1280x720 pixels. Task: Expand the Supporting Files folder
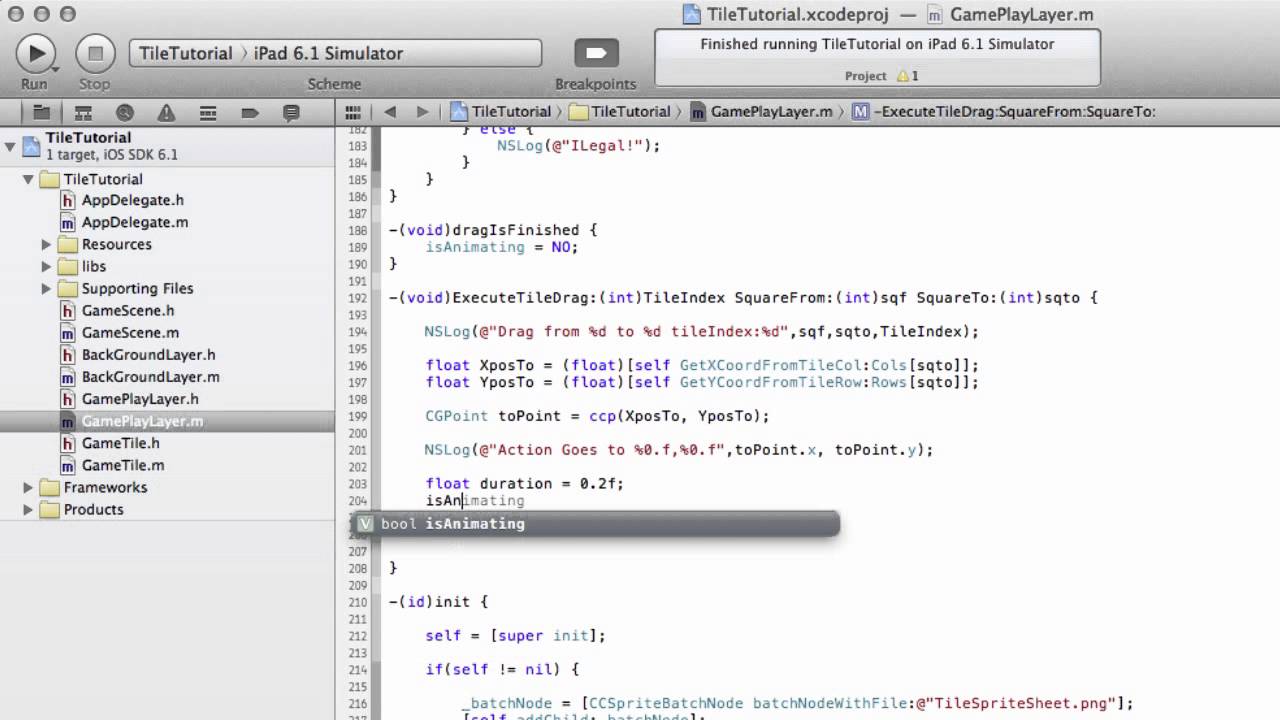46,289
